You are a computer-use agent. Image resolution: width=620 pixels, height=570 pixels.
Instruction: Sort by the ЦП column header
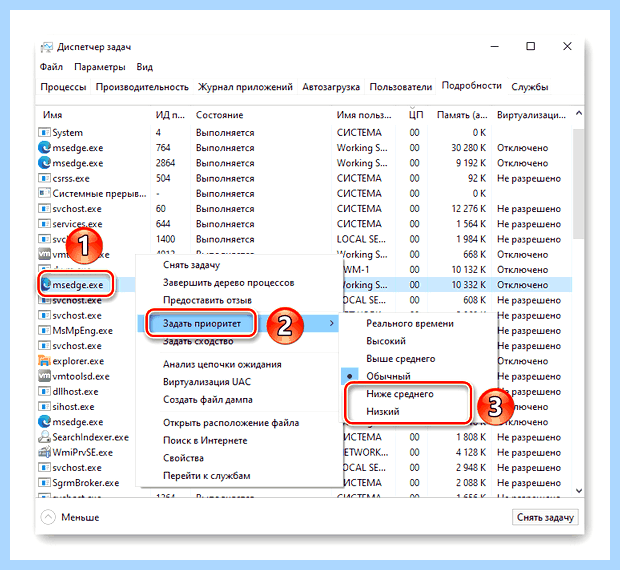pyautogui.click(x=416, y=115)
